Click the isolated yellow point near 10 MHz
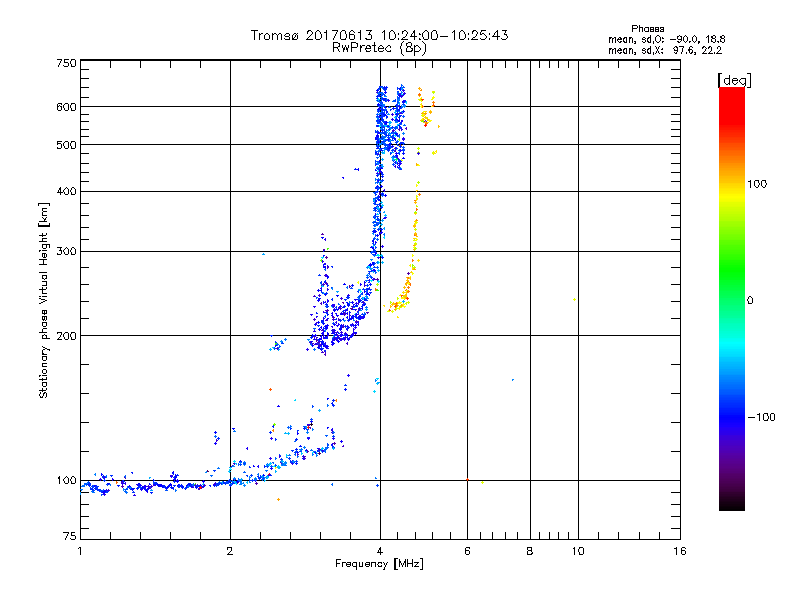The width and height of the screenshot is (800, 600). pos(574,299)
